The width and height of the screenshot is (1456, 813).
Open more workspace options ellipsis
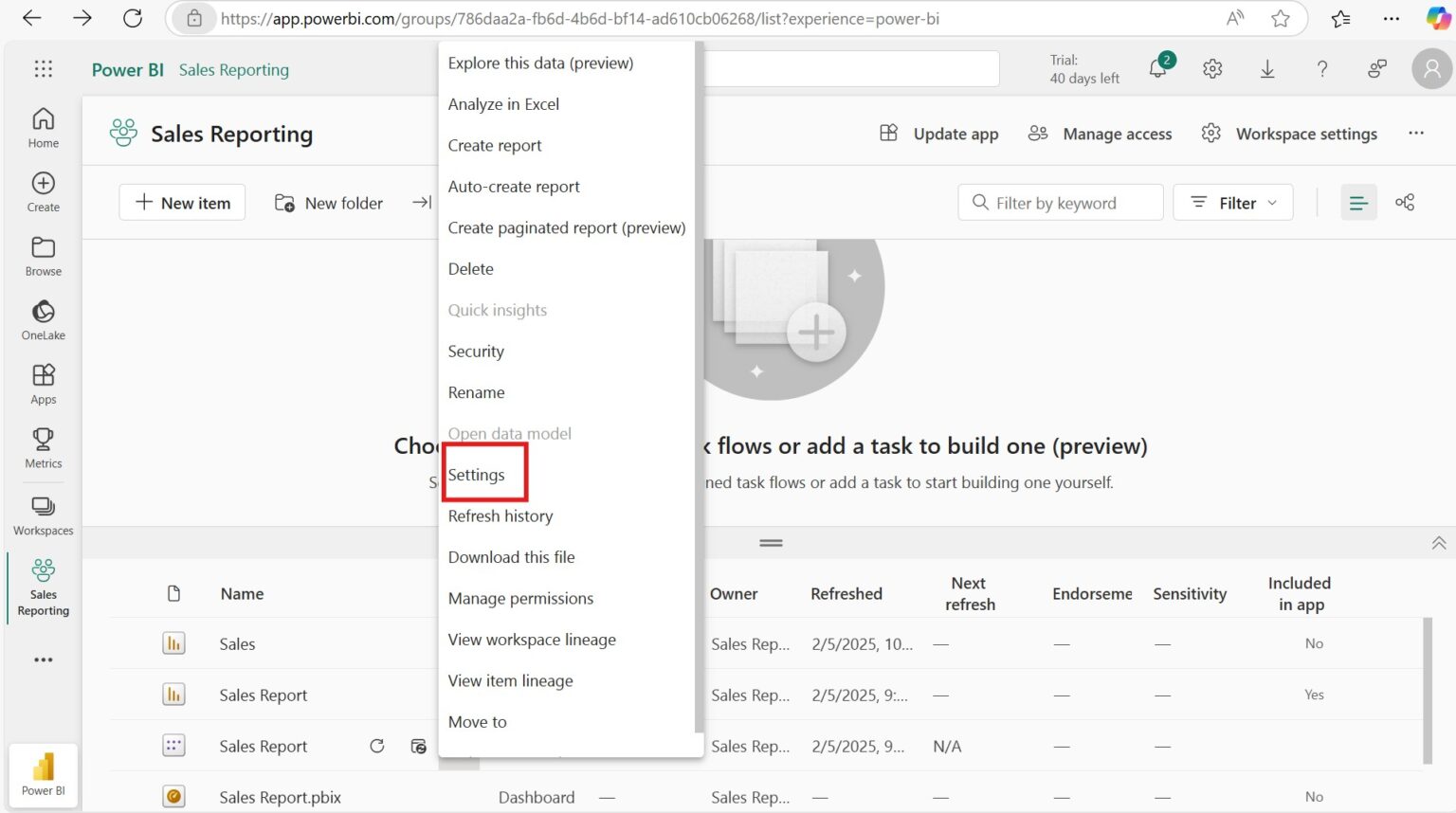click(1416, 134)
